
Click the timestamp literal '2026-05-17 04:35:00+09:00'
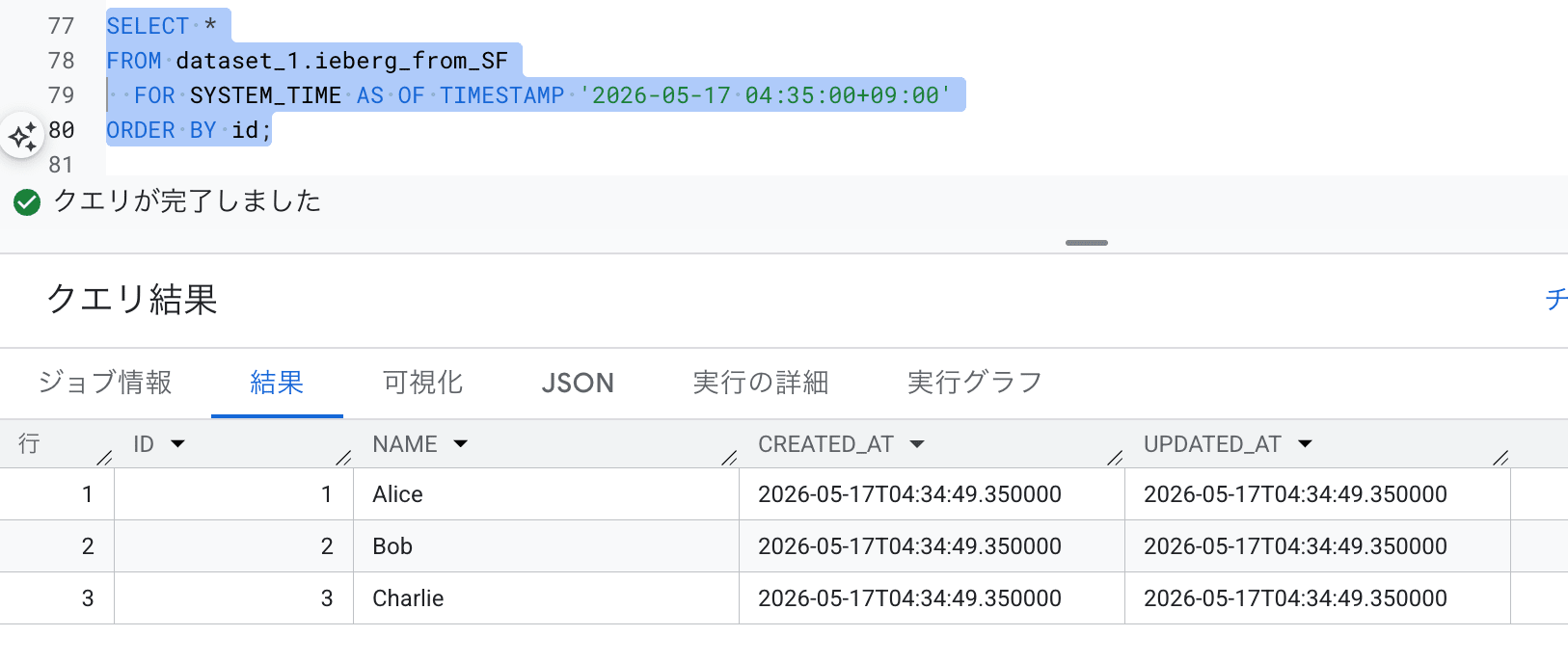point(765,95)
